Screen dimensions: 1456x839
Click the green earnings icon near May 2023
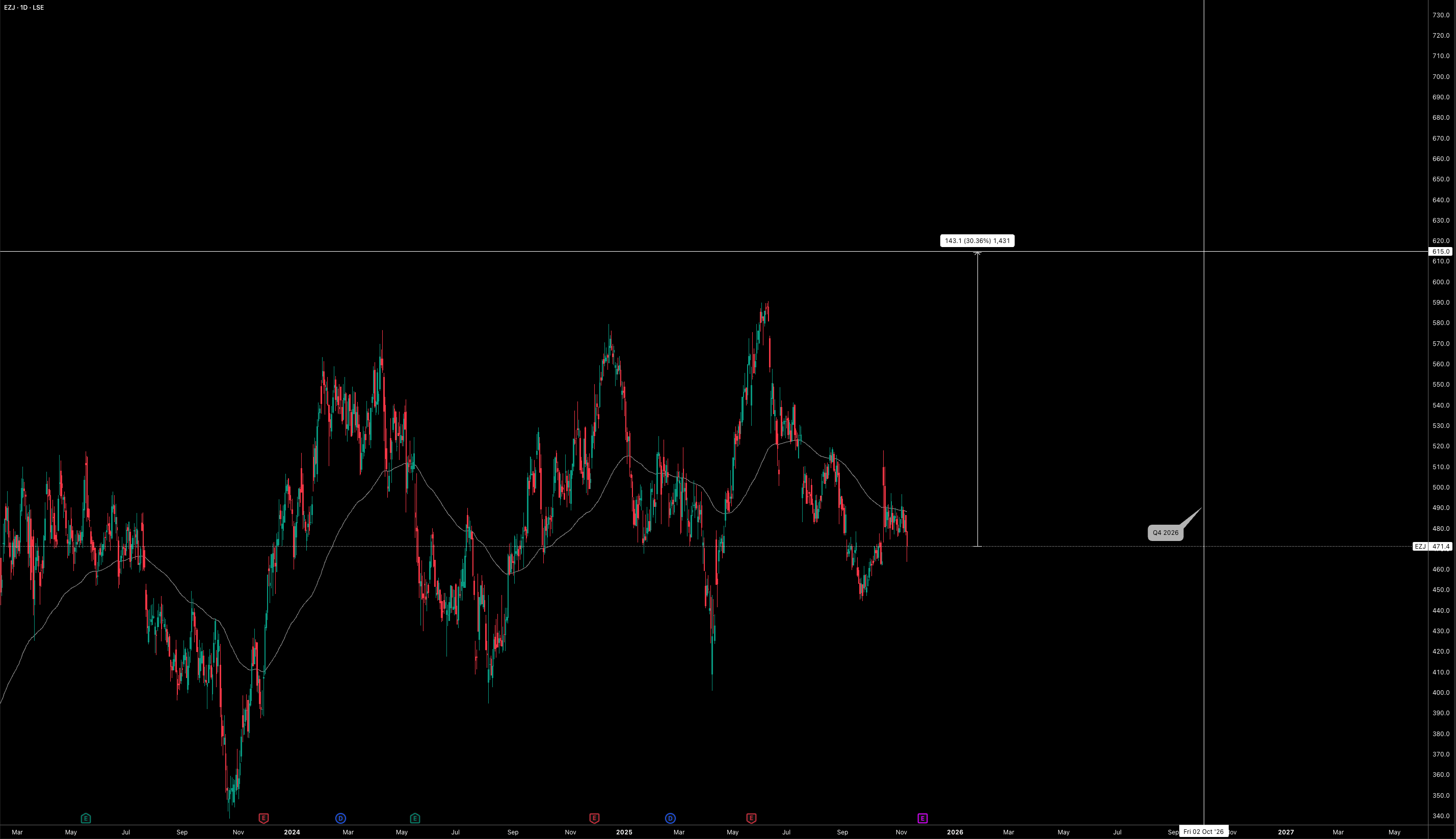pos(85,818)
